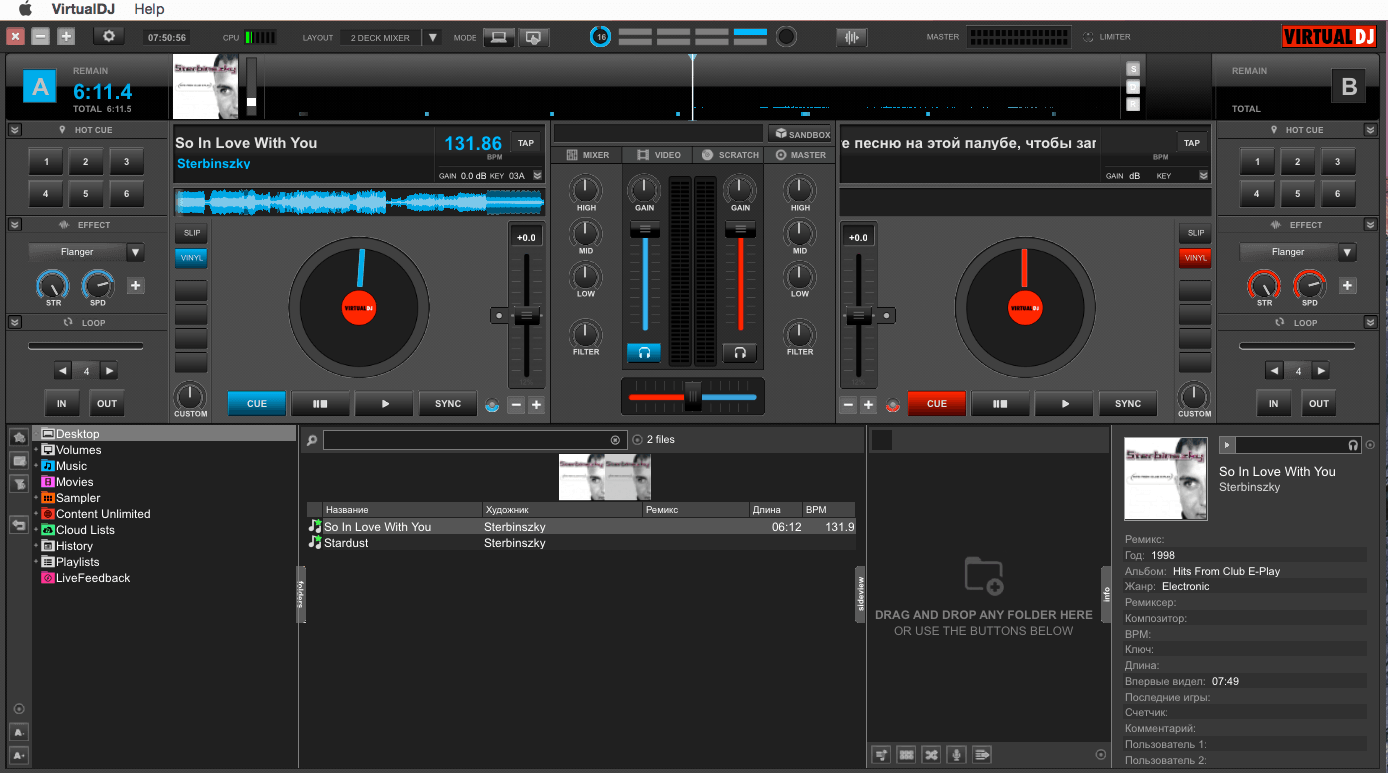Viewport: 1388px width, 773px height.
Task: Click the crossfader handle
Action: click(693, 396)
